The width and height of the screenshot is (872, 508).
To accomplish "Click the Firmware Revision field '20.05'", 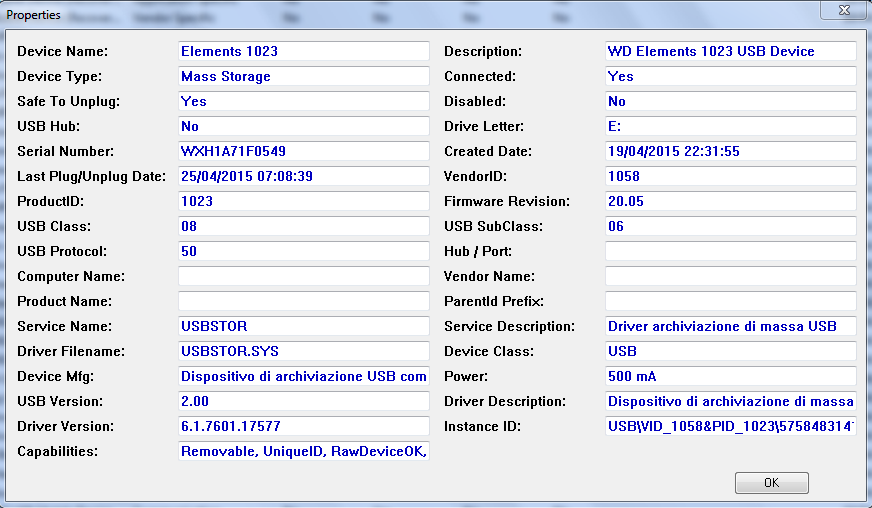I will click(731, 201).
